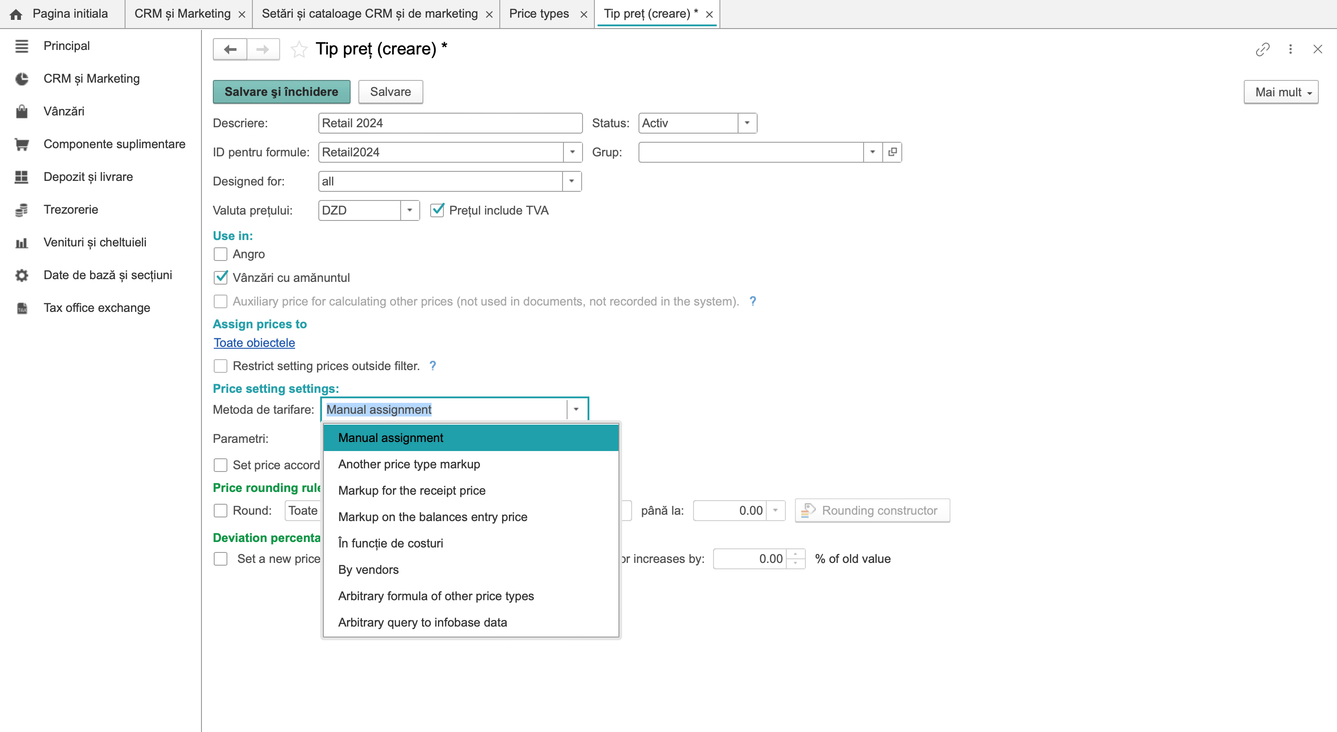1337x732 pixels.
Task: Open the Principal menu icon in sidebar
Action: tap(22, 46)
